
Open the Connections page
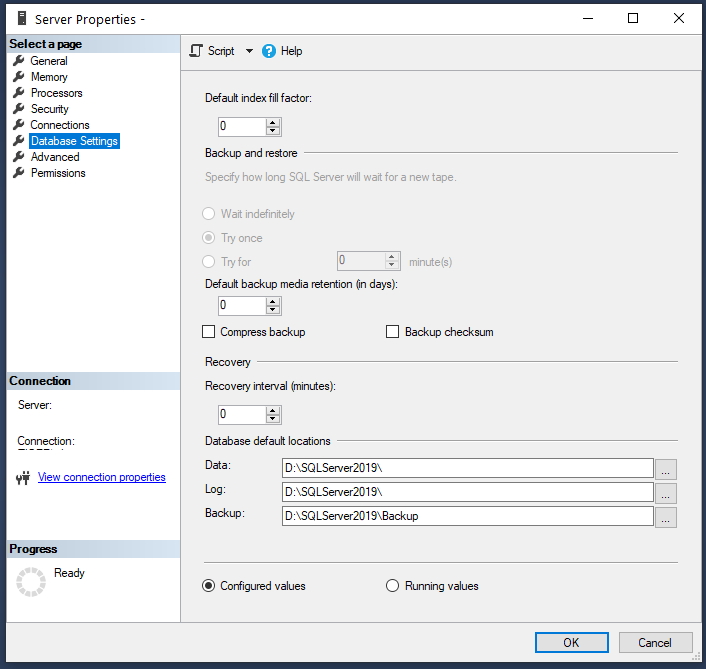(60, 125)
